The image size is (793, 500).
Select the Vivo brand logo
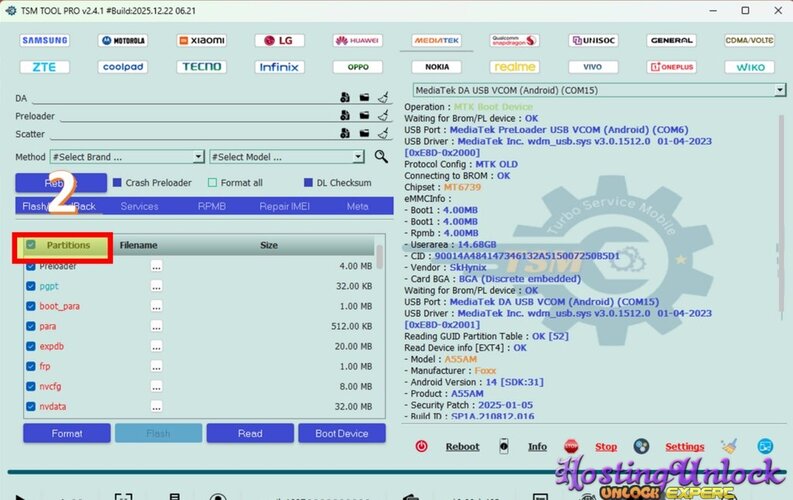tap(593, 67)
